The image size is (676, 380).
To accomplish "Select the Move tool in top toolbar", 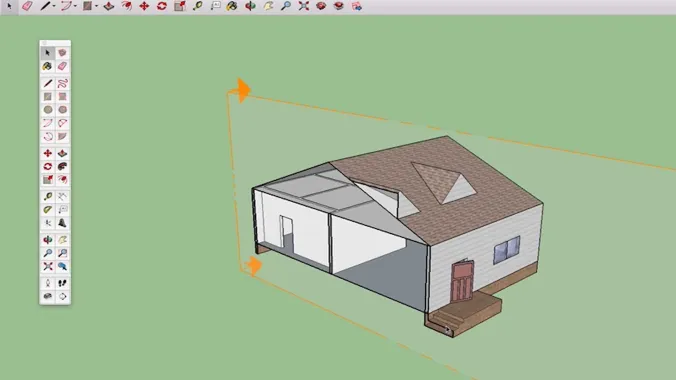I will (x=144, y=6).
